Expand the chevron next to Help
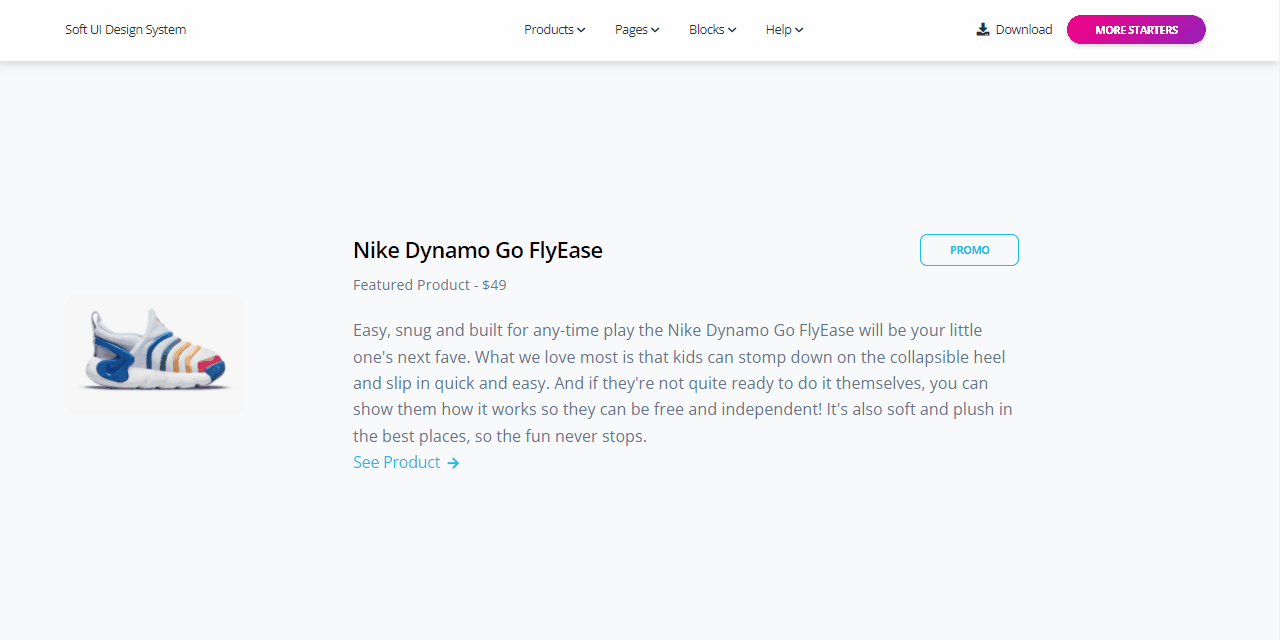Image resolution: width=1280 pixels, height=640 pixels. 799,30
